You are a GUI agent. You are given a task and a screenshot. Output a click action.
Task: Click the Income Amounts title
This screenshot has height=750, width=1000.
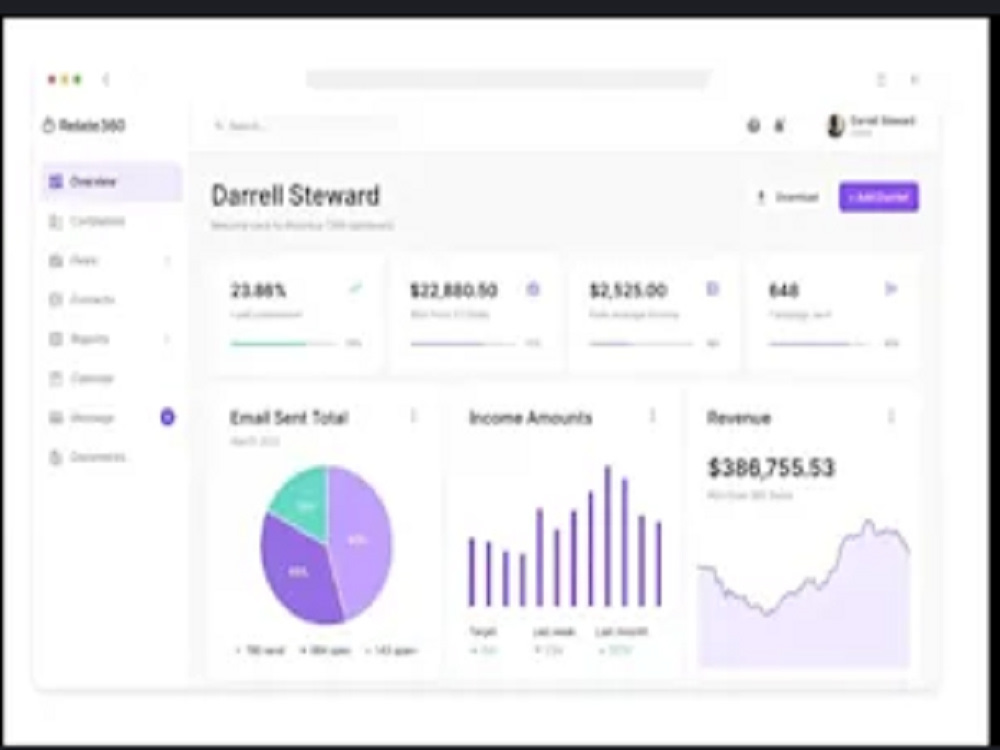coord(531,418)
